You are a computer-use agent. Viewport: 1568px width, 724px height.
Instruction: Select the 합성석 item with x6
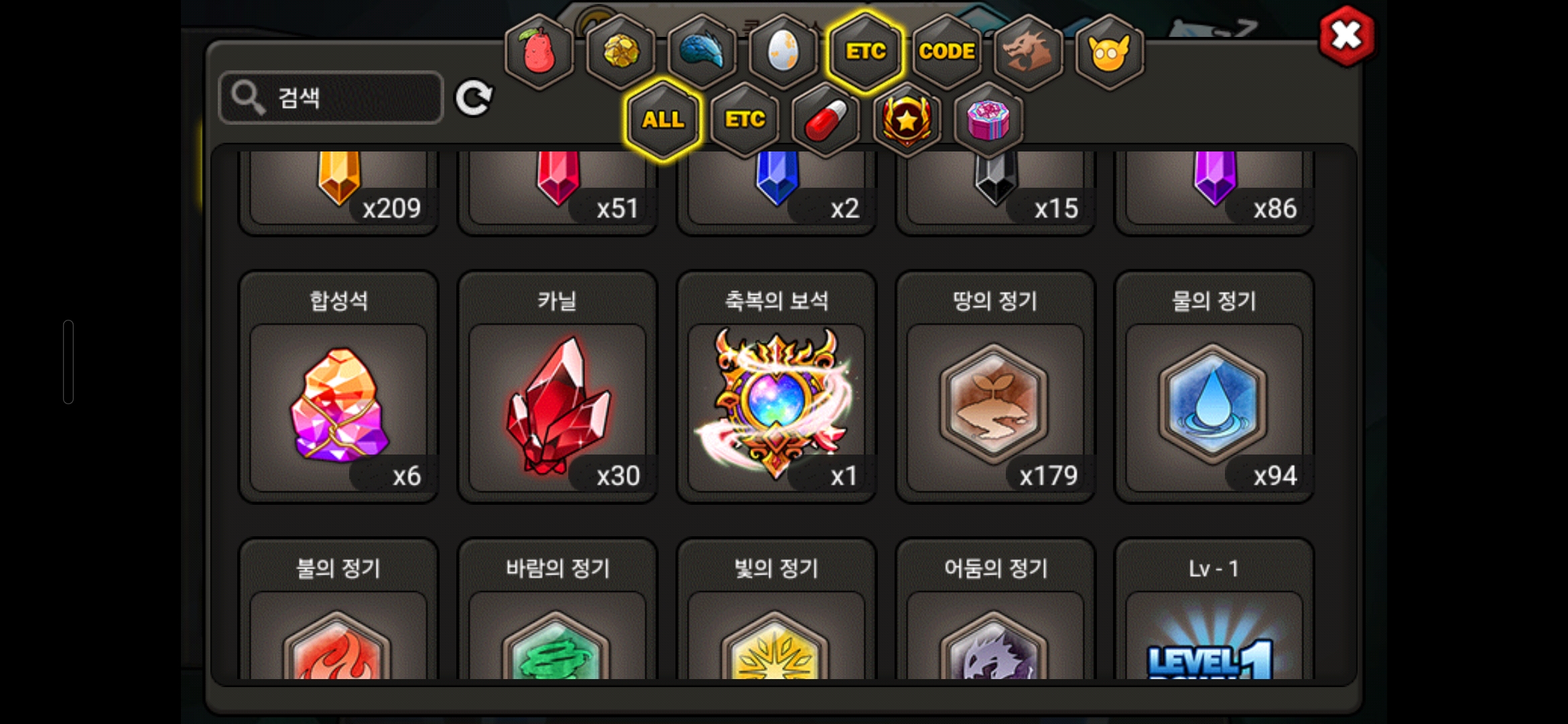point(338,387)
